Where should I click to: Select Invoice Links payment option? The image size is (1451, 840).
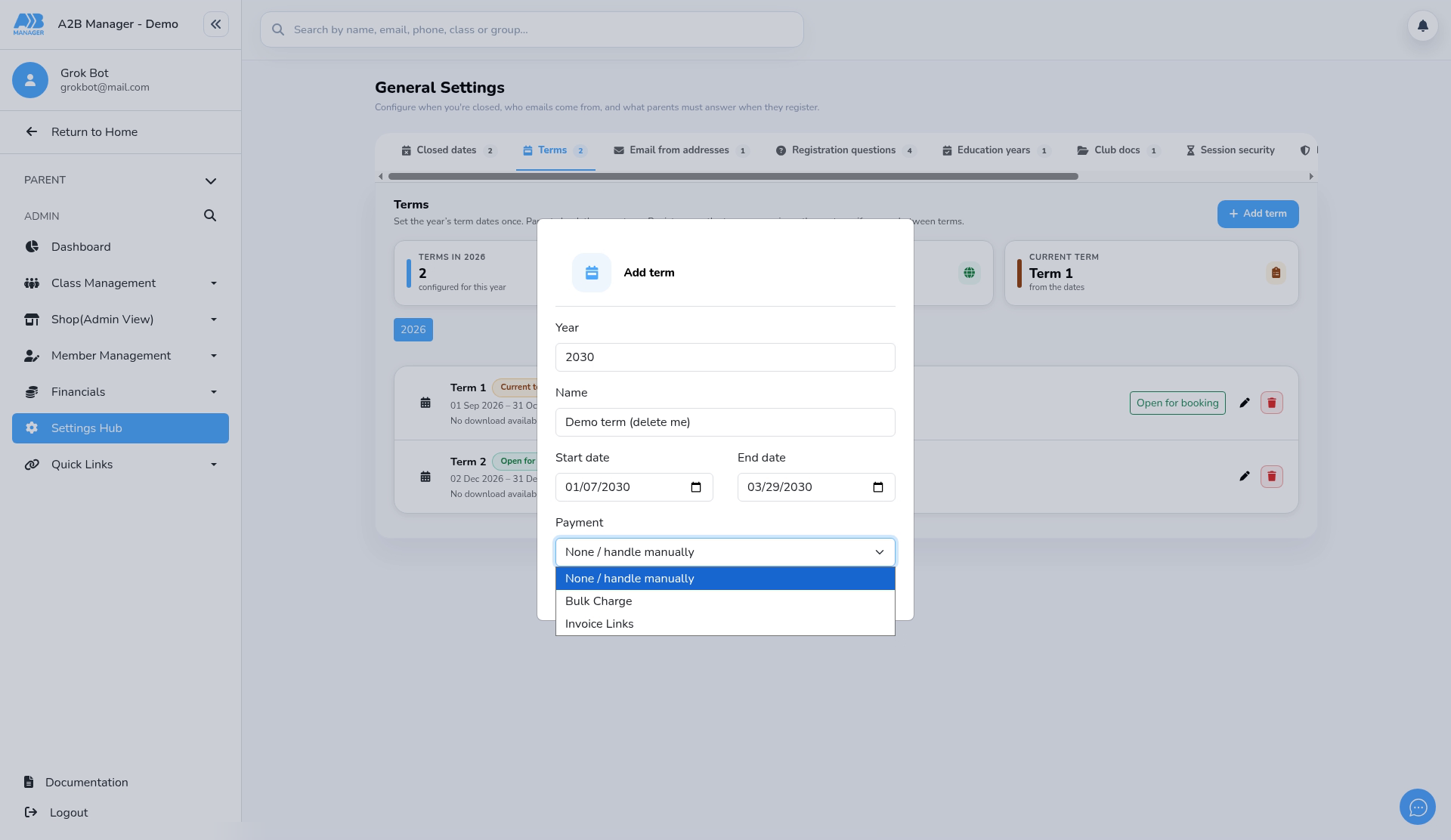(725, 624)
